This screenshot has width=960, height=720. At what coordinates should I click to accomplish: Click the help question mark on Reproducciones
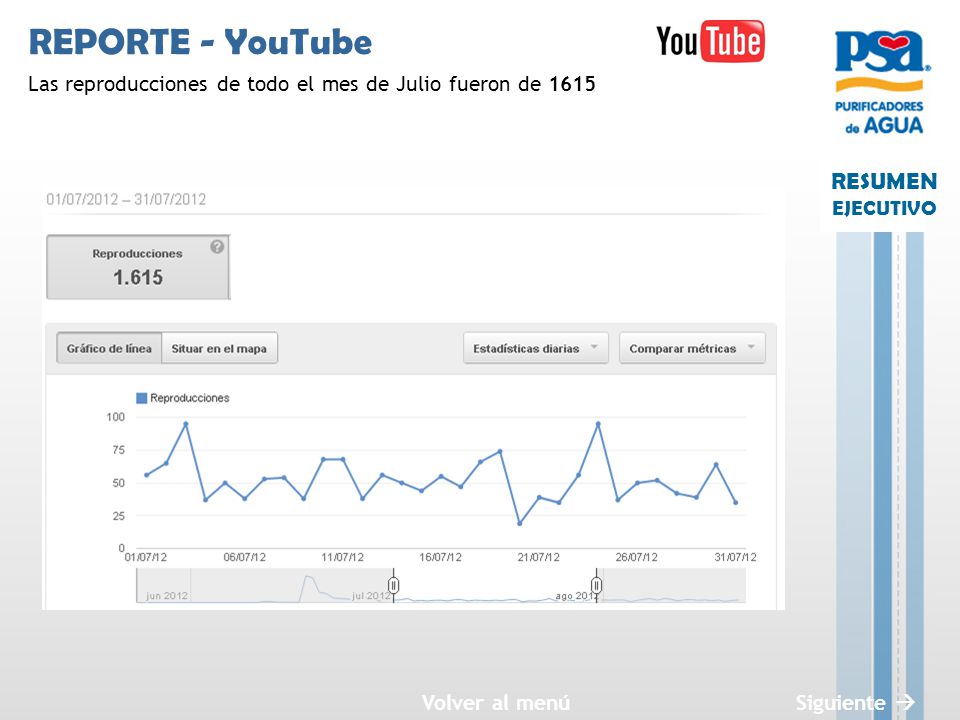click(217, 247)
